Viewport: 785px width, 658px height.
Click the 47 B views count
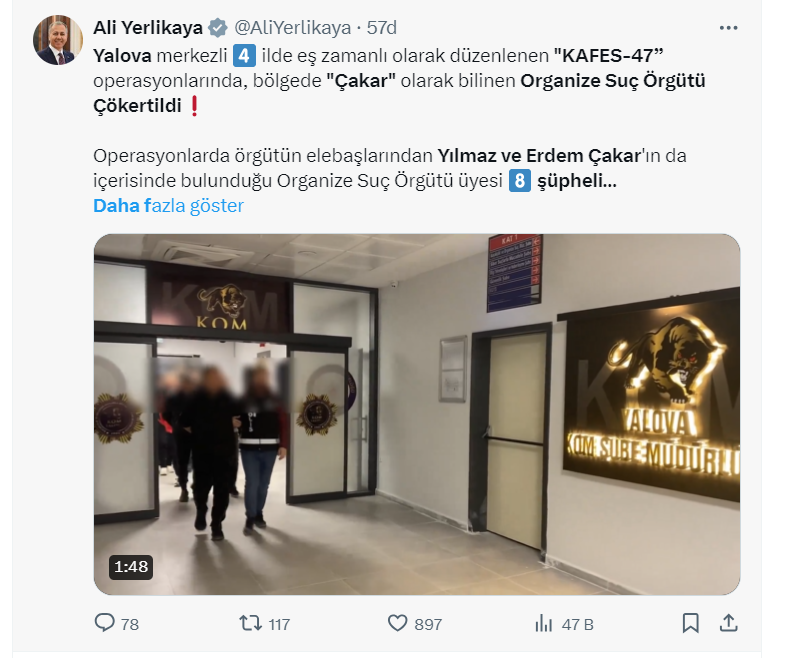coord(577,624)
